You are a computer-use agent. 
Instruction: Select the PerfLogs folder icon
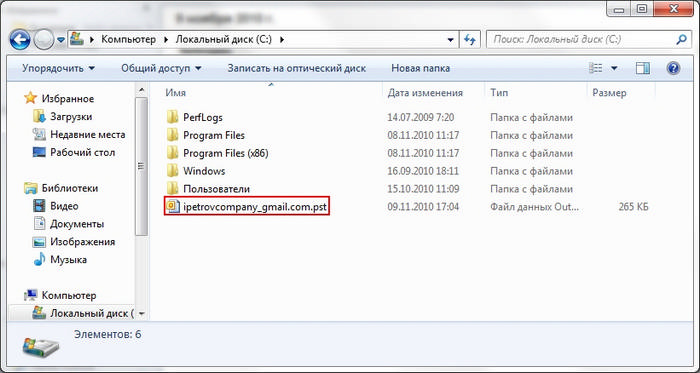point(172,117)
